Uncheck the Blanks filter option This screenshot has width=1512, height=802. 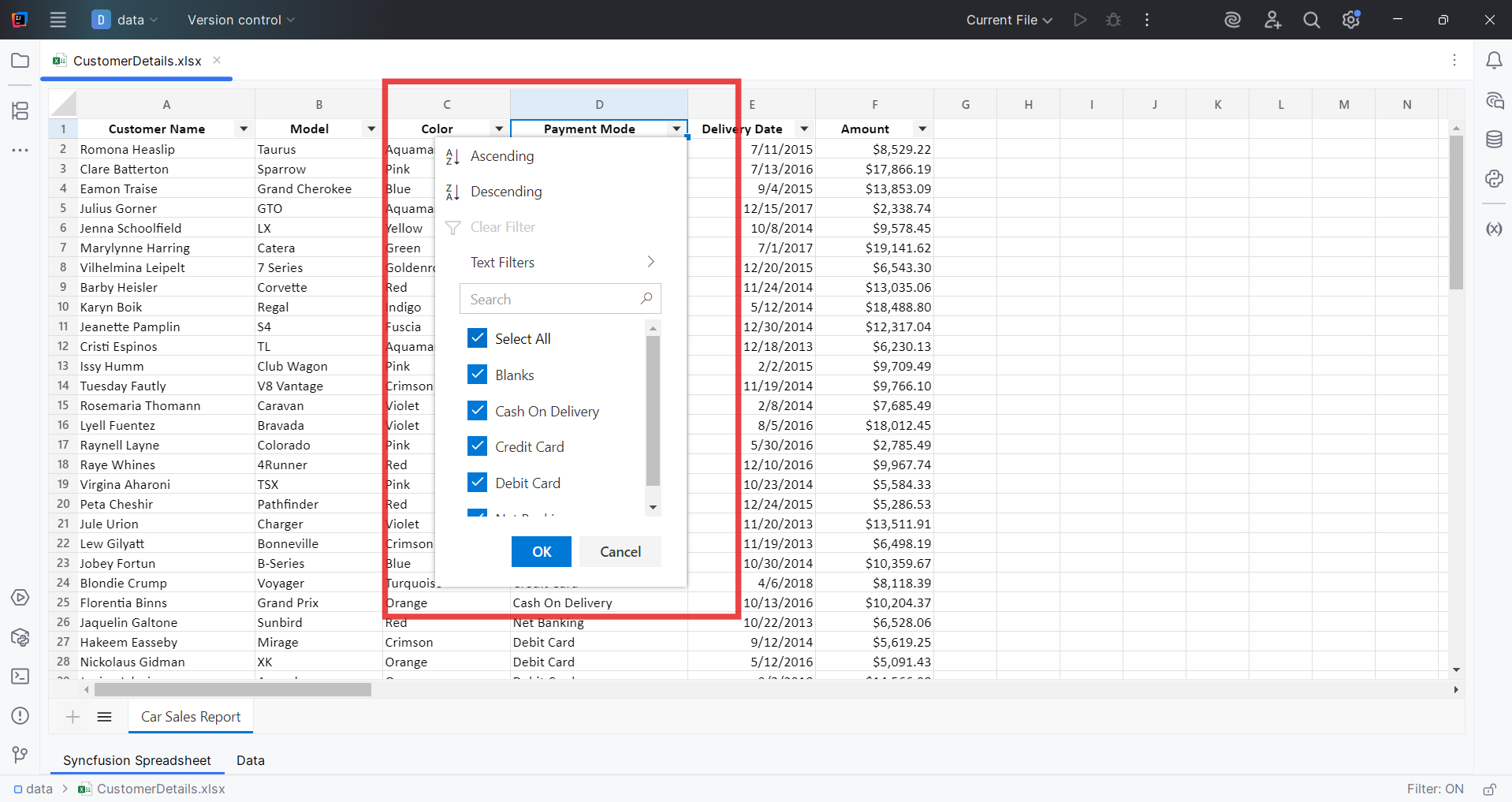[477, 374]
